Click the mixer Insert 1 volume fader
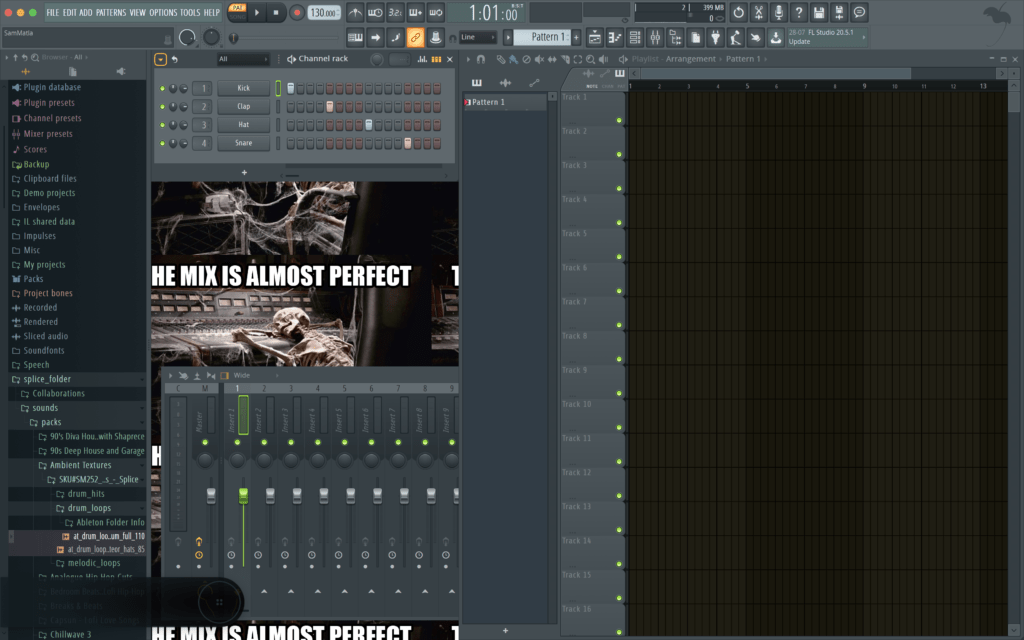Image resolution: width=1024 pixels, height=640 pixels. [243, 495]
